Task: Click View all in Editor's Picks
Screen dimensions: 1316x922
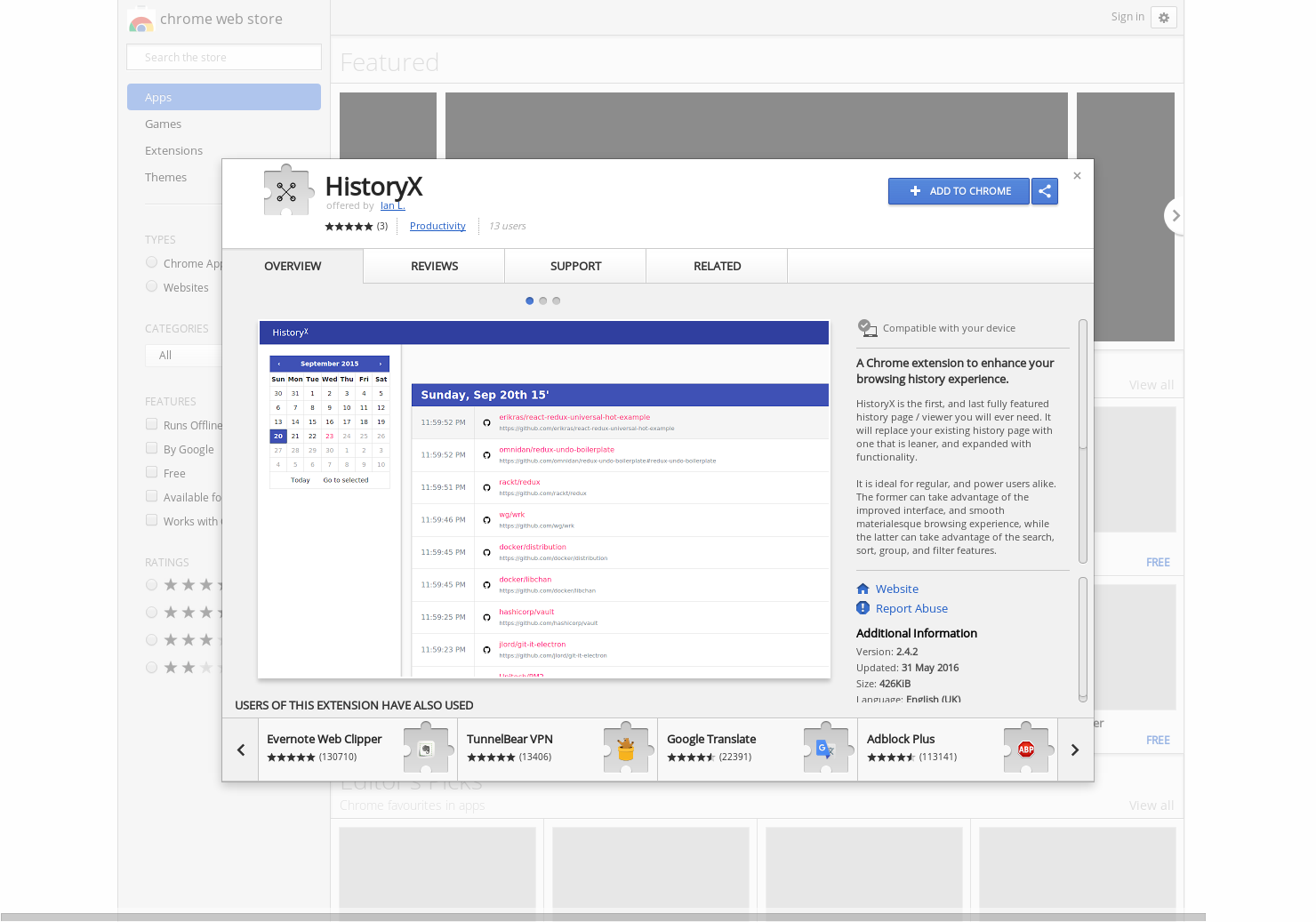Action: point(1151,806)
